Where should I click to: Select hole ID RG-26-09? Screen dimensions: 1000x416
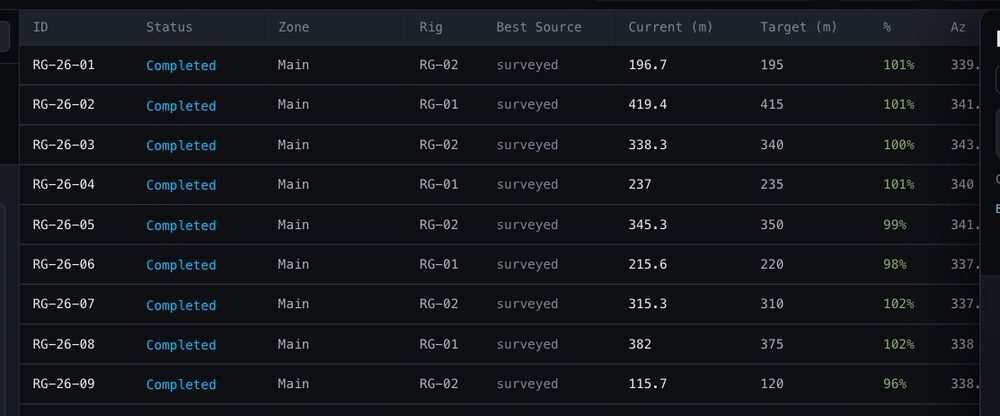coord(64,384)
